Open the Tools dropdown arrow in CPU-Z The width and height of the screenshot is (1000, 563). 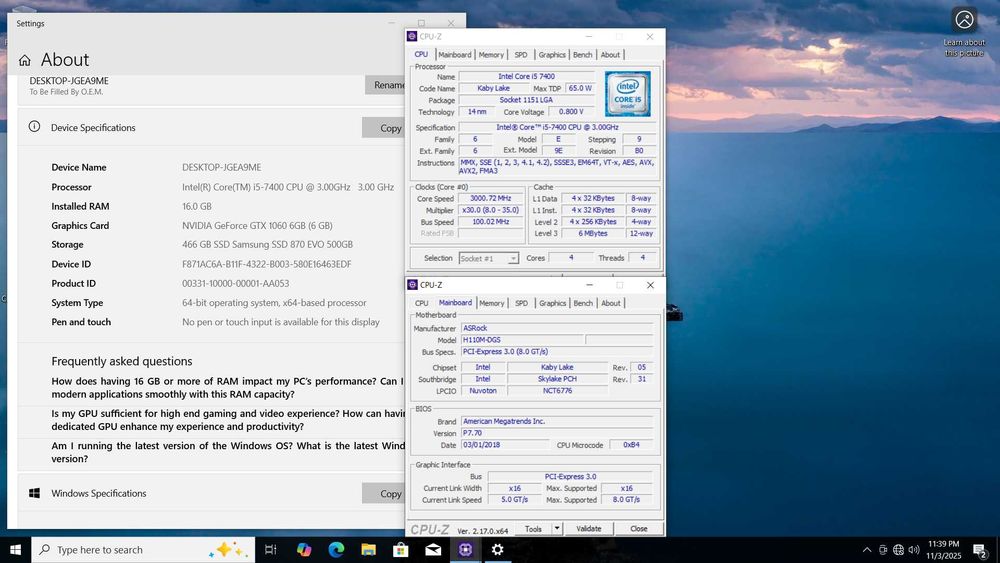tap(557, 529)
